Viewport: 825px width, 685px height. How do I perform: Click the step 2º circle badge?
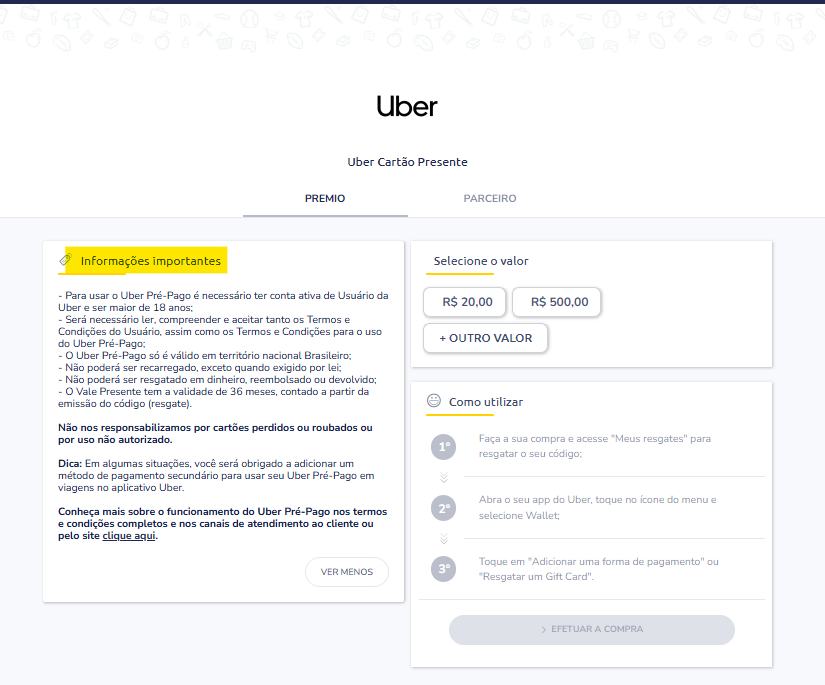pos(443,508)
